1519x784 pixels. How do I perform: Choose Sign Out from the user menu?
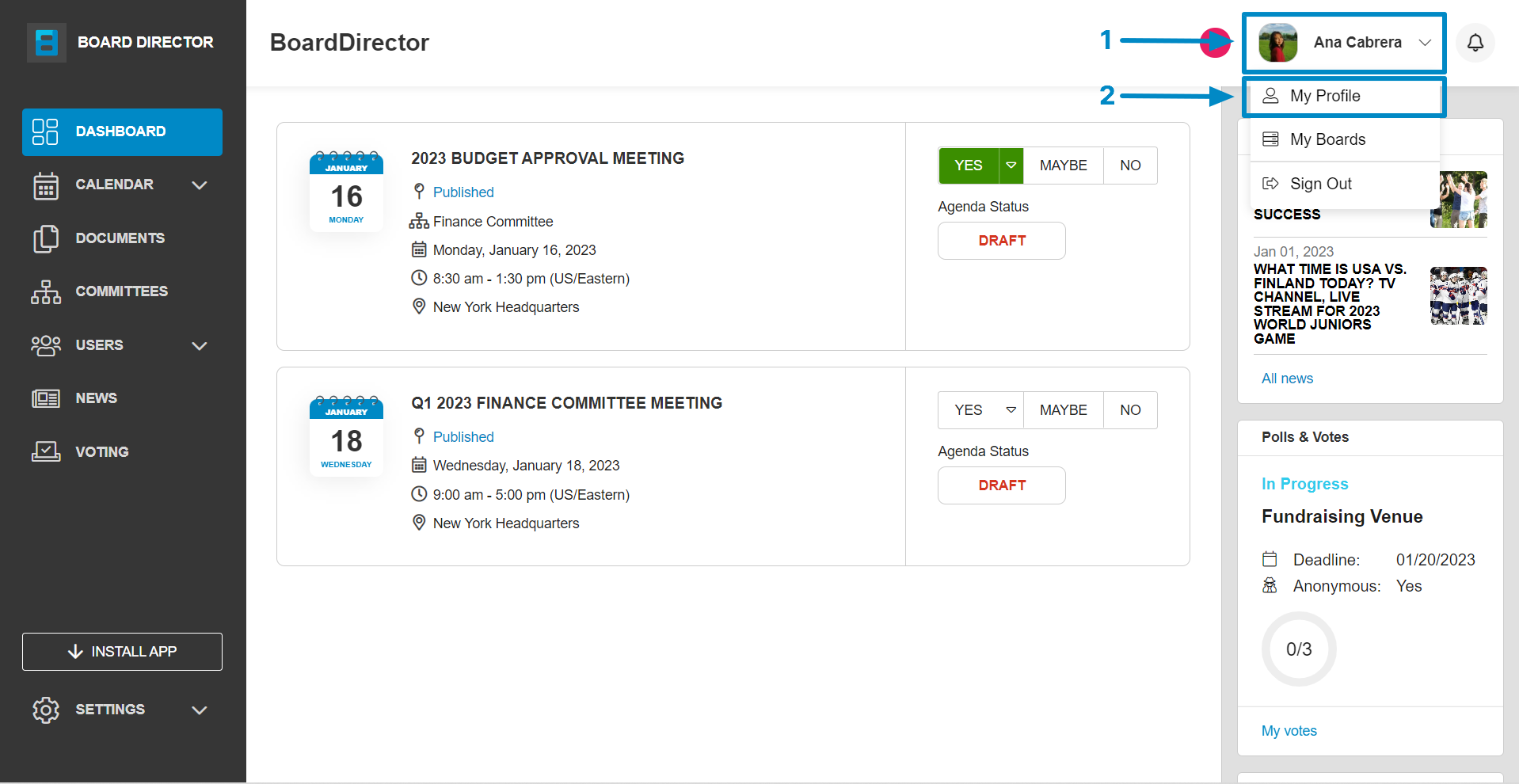[x=1345, y=184]
